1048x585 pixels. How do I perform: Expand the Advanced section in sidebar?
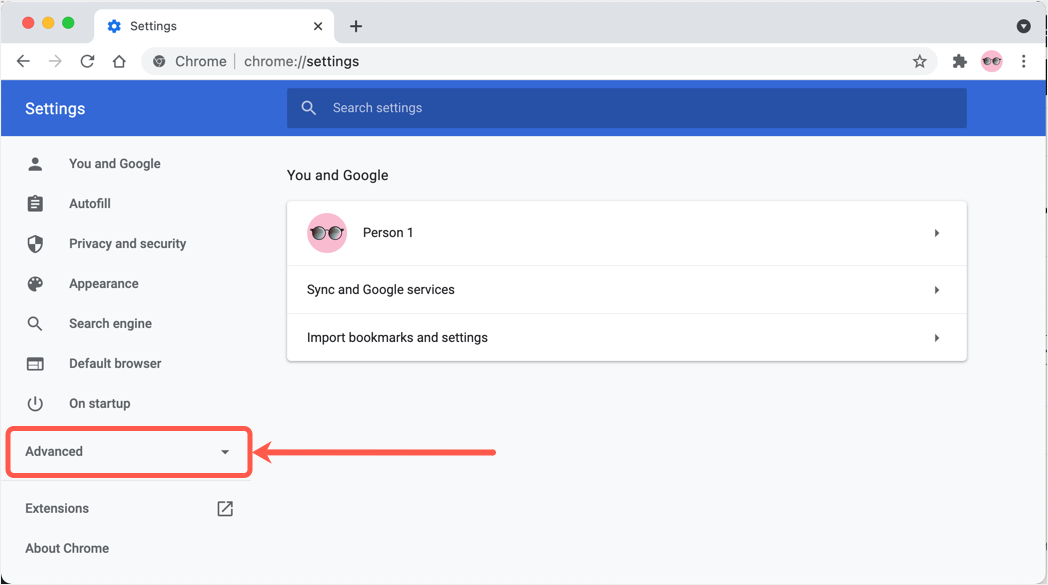[x=128, y=452]
